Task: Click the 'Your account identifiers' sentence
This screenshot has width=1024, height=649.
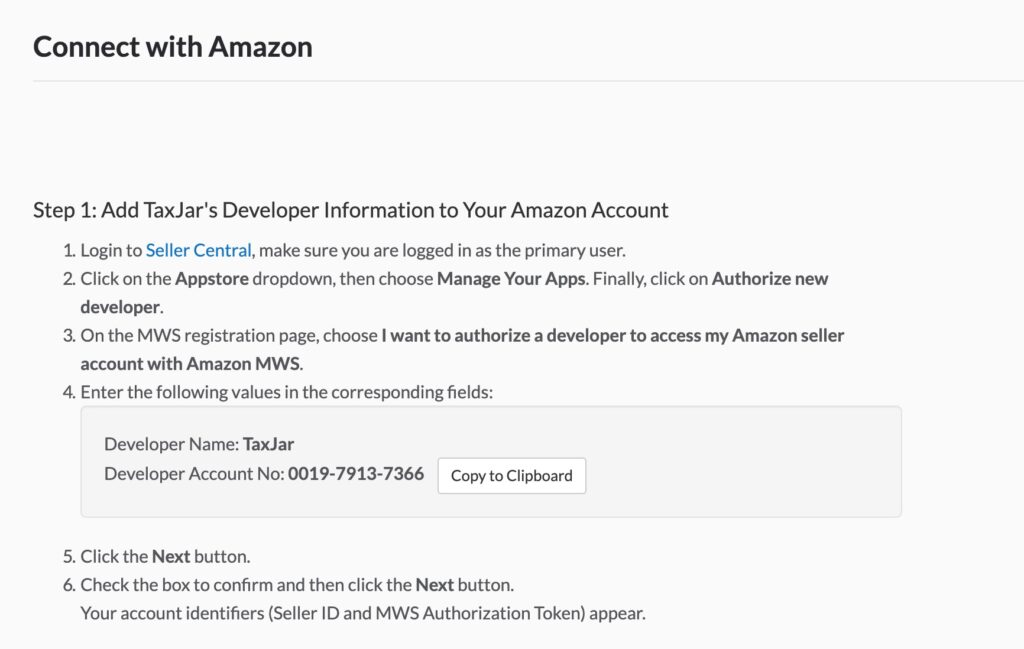Action: point(362,613)
